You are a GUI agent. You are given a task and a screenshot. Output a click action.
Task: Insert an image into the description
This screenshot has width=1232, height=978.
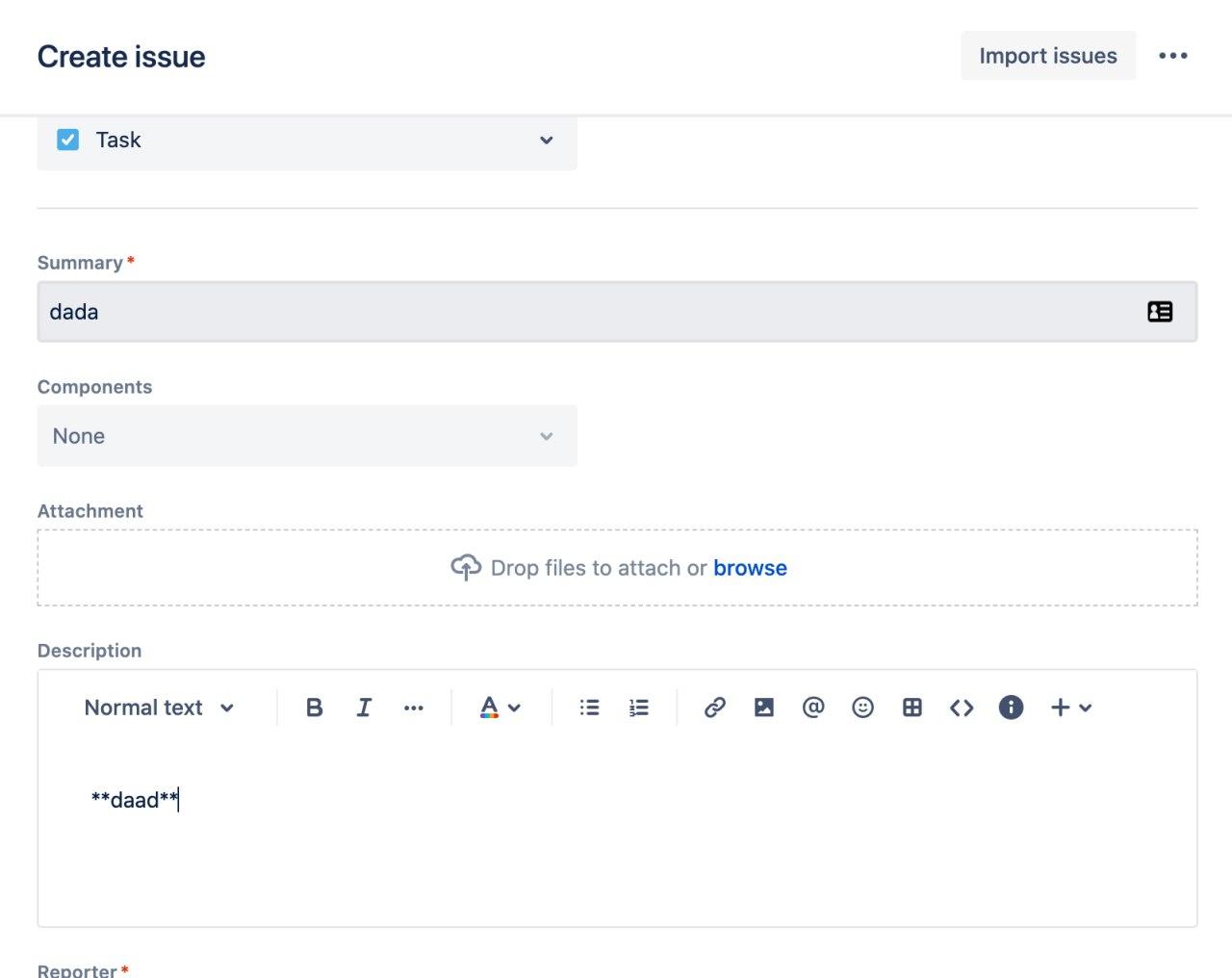764,708
